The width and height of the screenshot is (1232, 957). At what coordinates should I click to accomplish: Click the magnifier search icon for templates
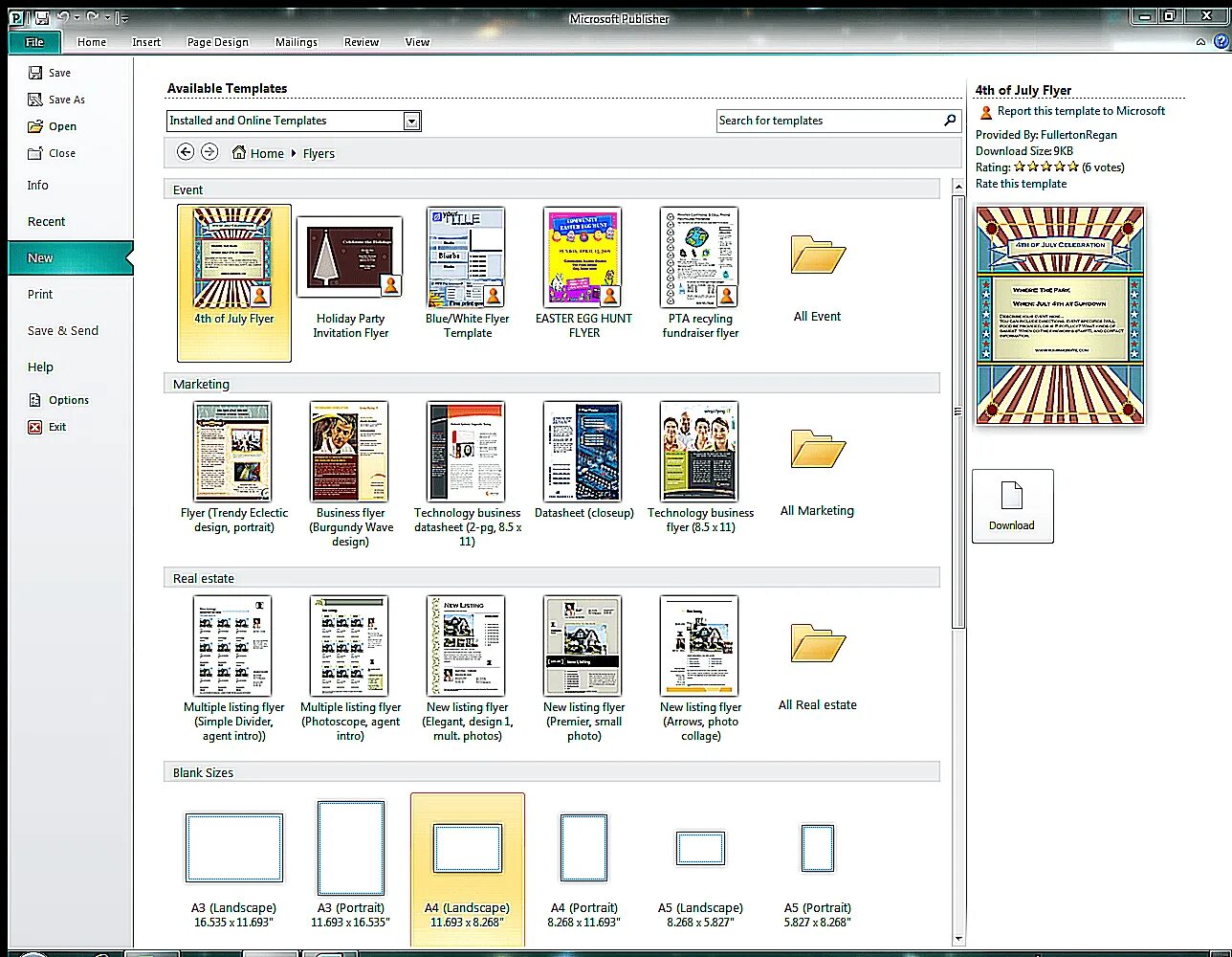[x=950, y=121]
